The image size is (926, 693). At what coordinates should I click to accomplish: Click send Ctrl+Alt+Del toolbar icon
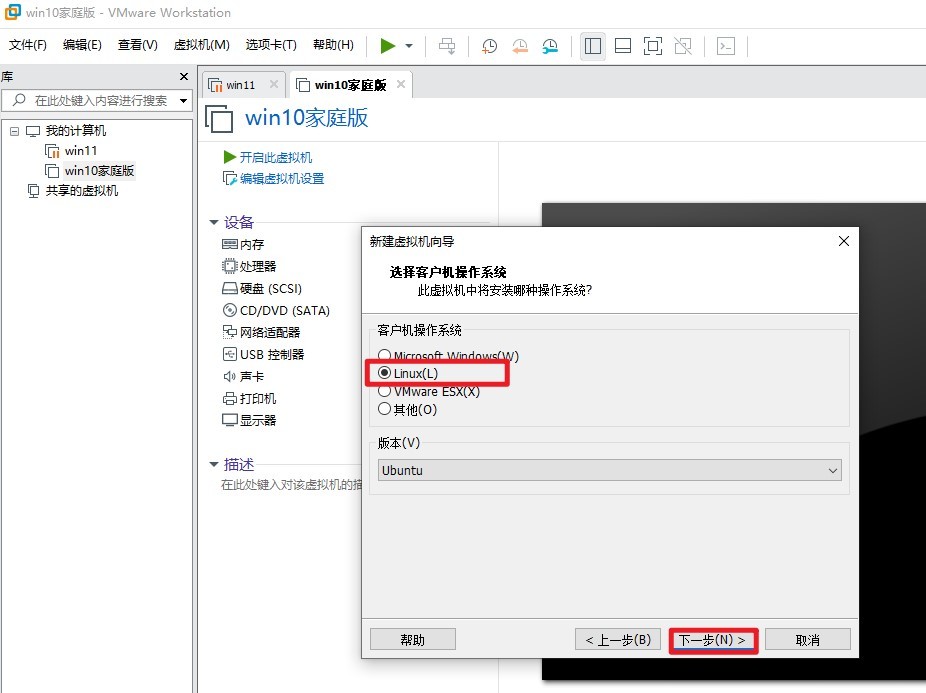(447, 45)
